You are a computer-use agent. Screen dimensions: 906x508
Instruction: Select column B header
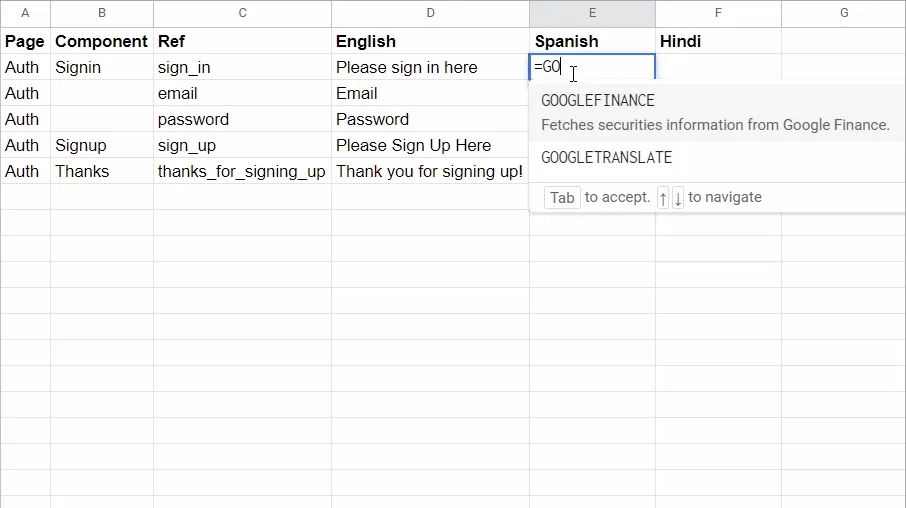102,13
